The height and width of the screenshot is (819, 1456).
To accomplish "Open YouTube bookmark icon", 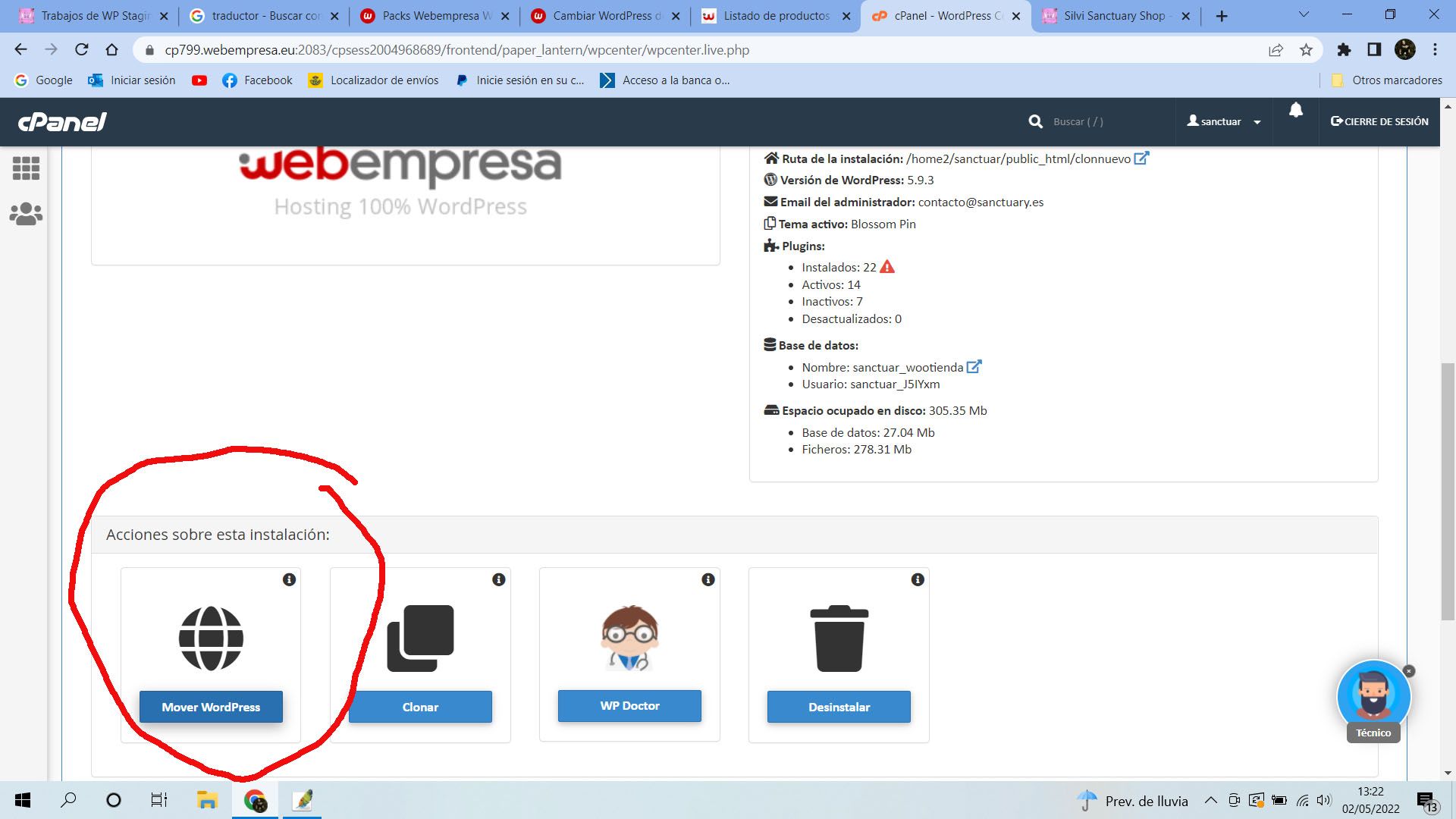I will click(199, 80).
